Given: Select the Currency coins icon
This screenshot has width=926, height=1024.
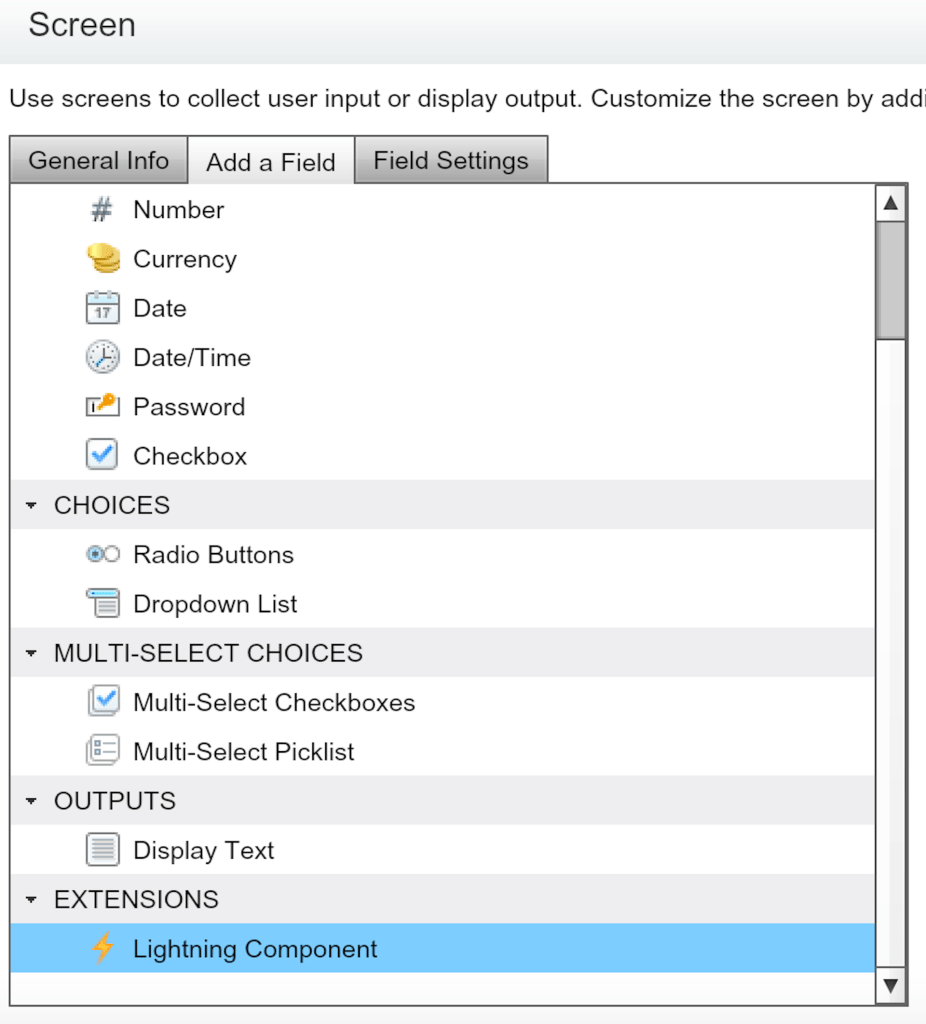Looking at the screenshot, I should pyautogui.click(x=102, y=259).
